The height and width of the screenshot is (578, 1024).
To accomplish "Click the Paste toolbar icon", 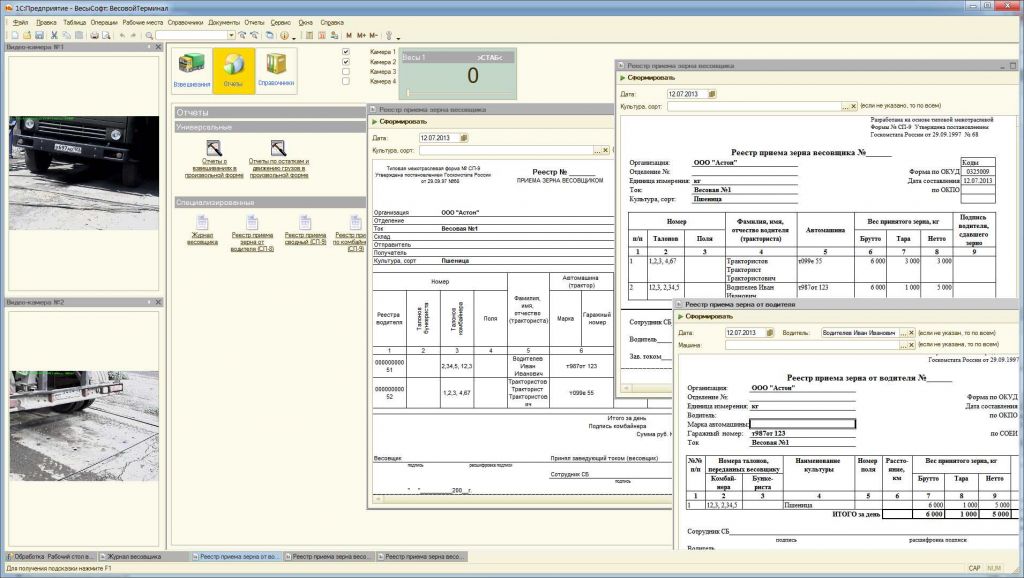I will (79, 35).
